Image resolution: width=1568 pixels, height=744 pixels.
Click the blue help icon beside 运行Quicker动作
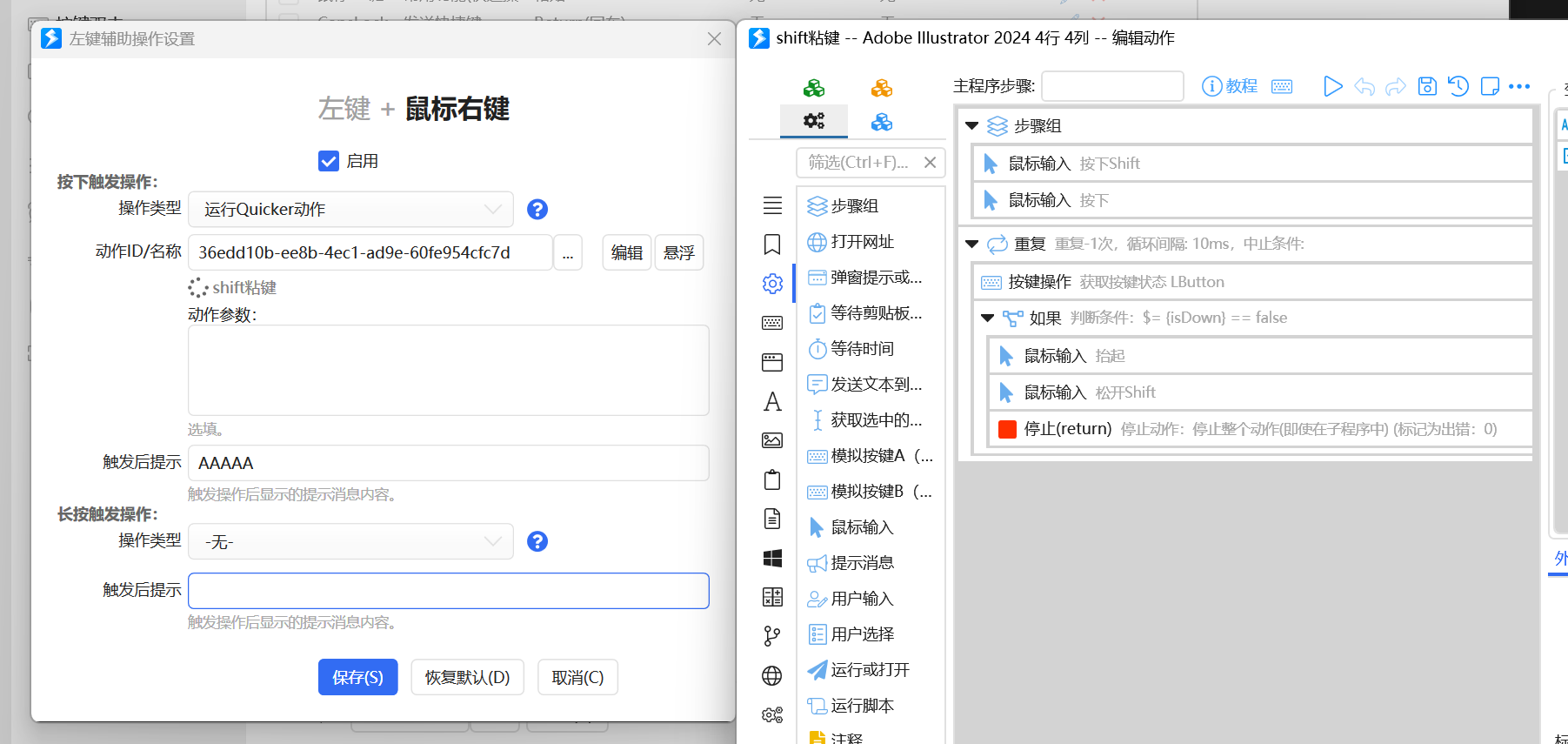coord(537,210)
